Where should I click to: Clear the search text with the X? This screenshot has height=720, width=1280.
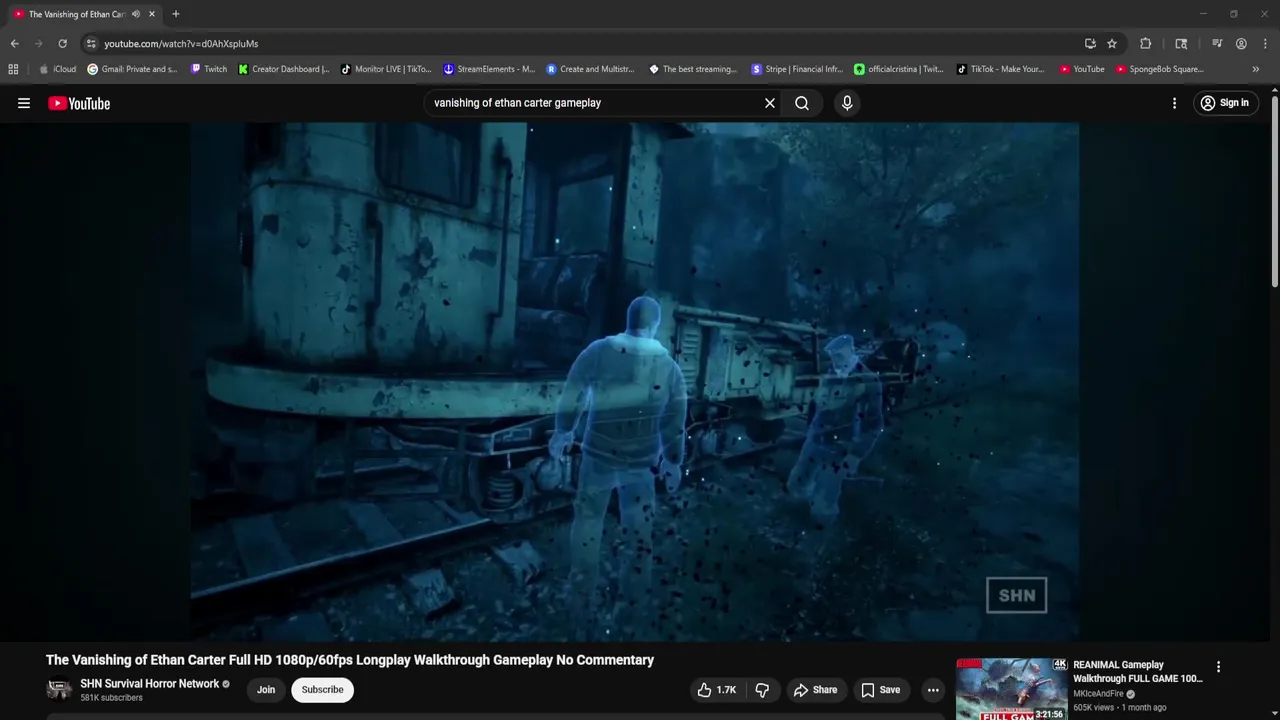pyautogui.click(x=770, y=103)
